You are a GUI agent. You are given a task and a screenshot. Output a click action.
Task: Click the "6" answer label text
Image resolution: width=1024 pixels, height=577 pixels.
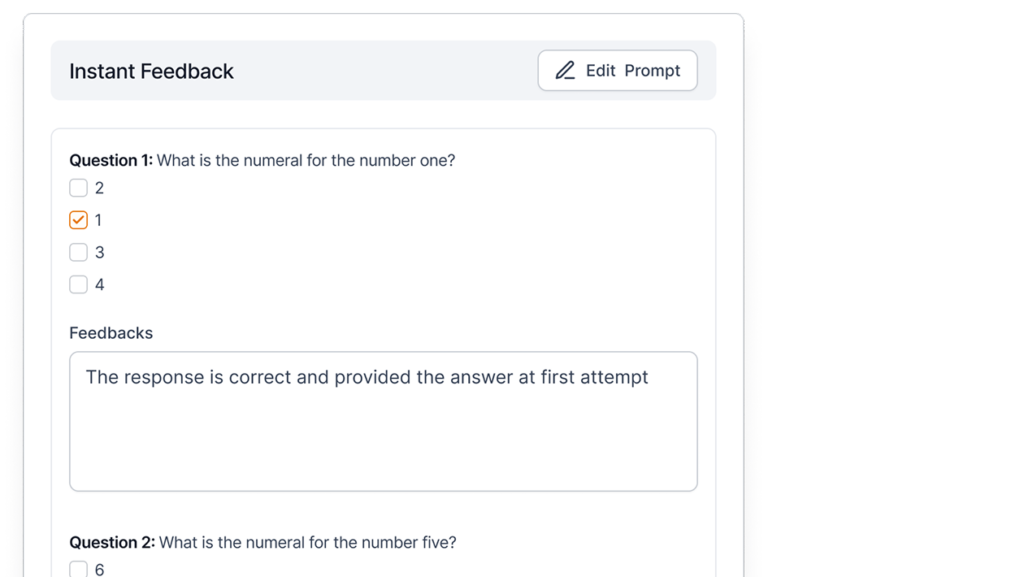99,569
